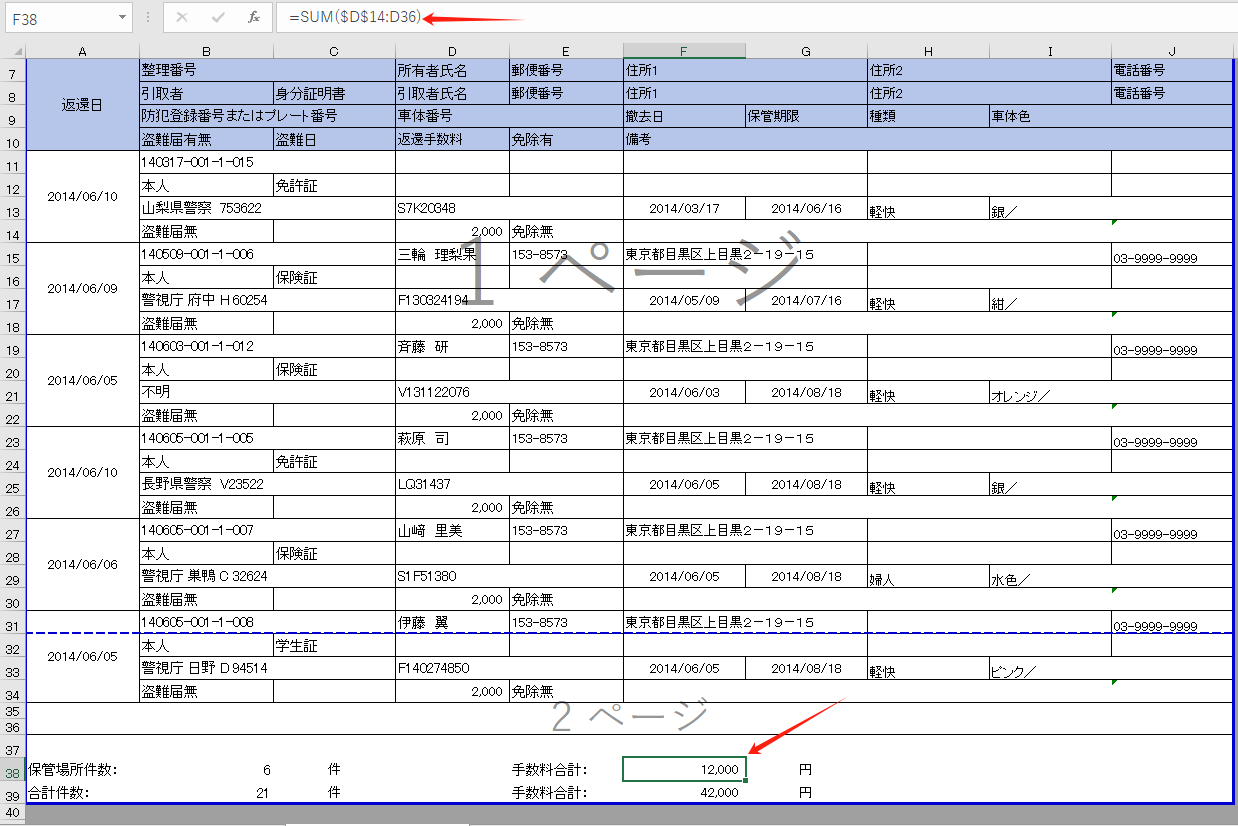Select column B header
This screenshot has width=1238, height=826.
pyautogui.click(x=206, y=51)
